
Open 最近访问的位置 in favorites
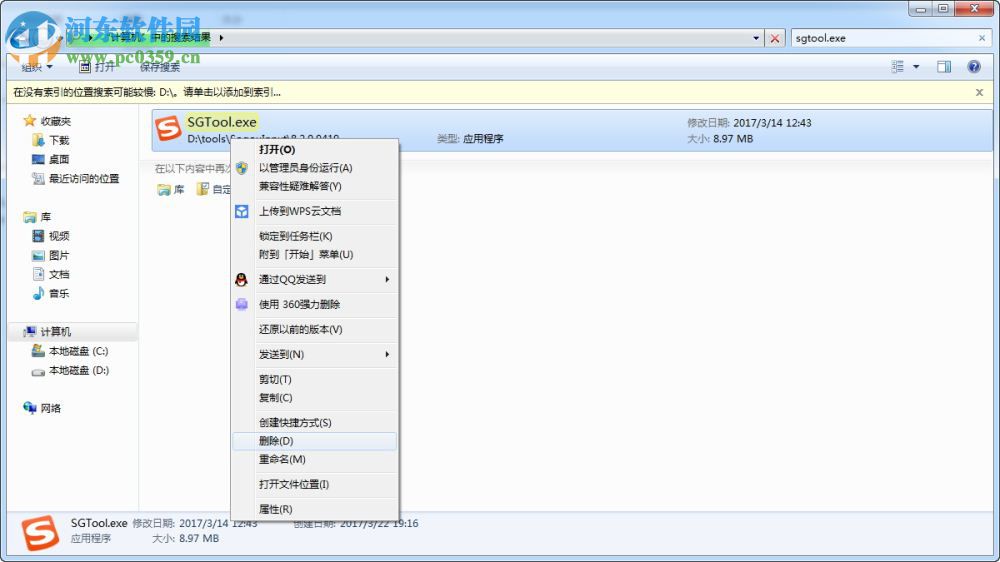coord(84,179)
